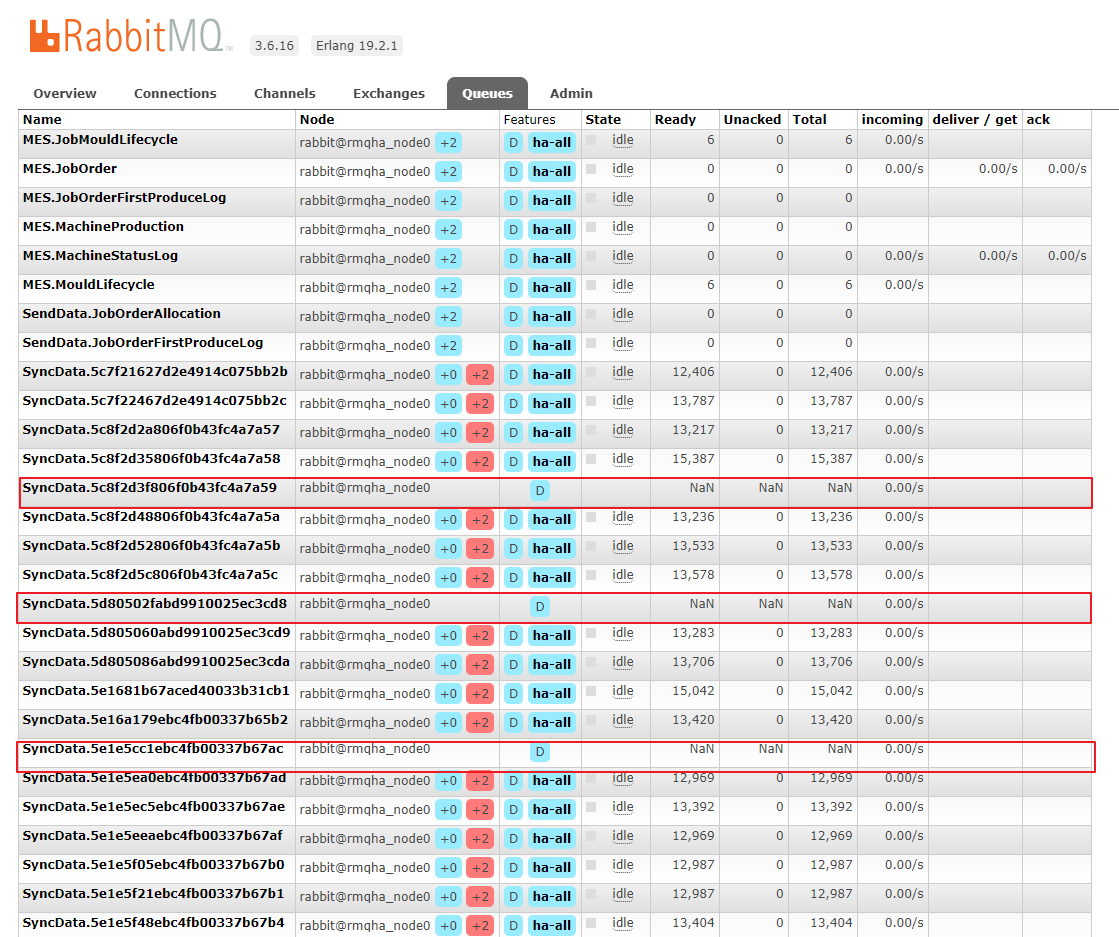The image size is (1119, 937).
Task: Click D durable badge for MES.JobMouldLifecycle
Action: click(513, 143)
